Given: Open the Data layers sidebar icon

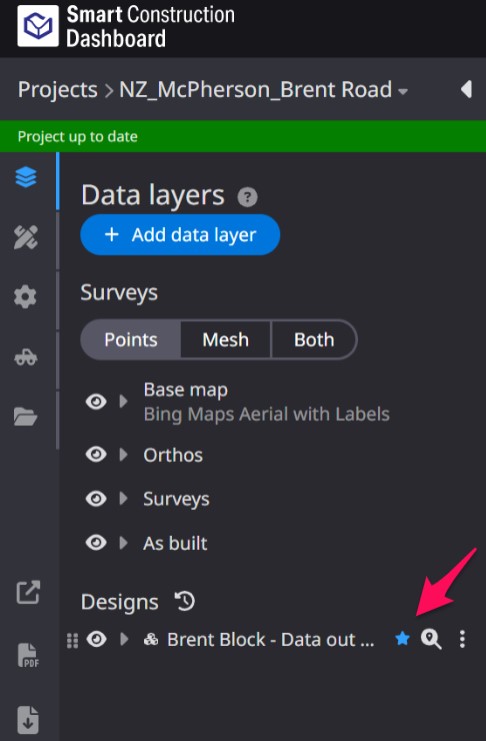Looking at the screenshot, I should pos(26,178).
